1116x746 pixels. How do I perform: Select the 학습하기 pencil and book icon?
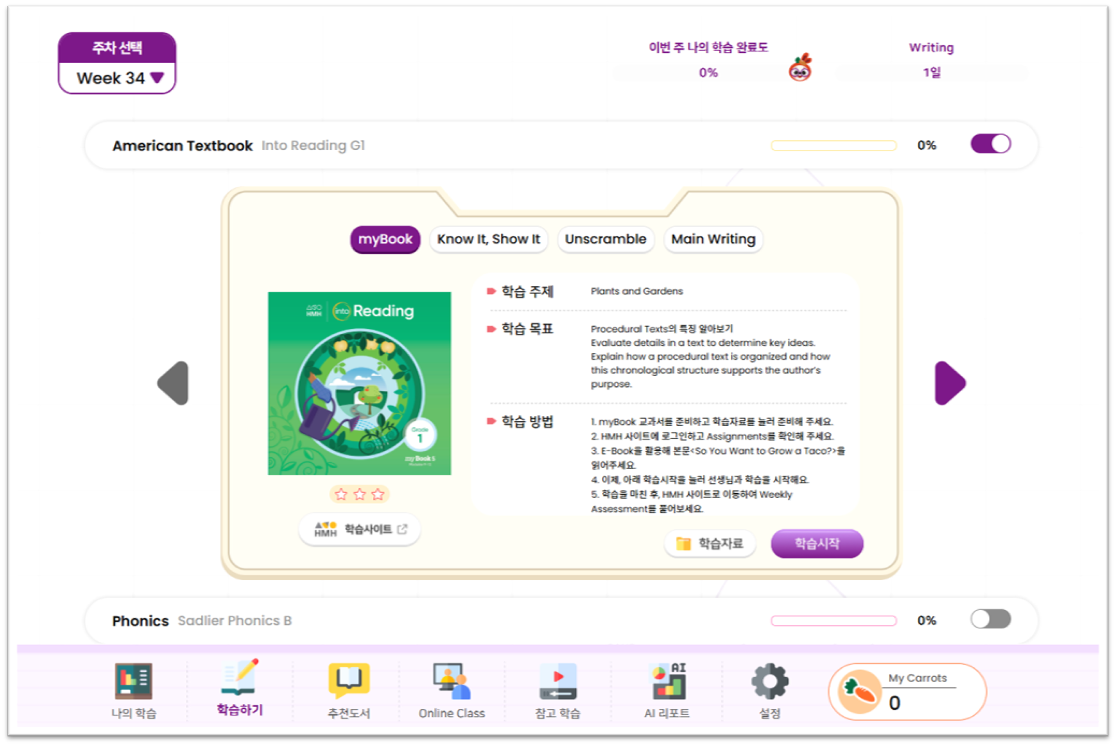[x=240, y=678]
